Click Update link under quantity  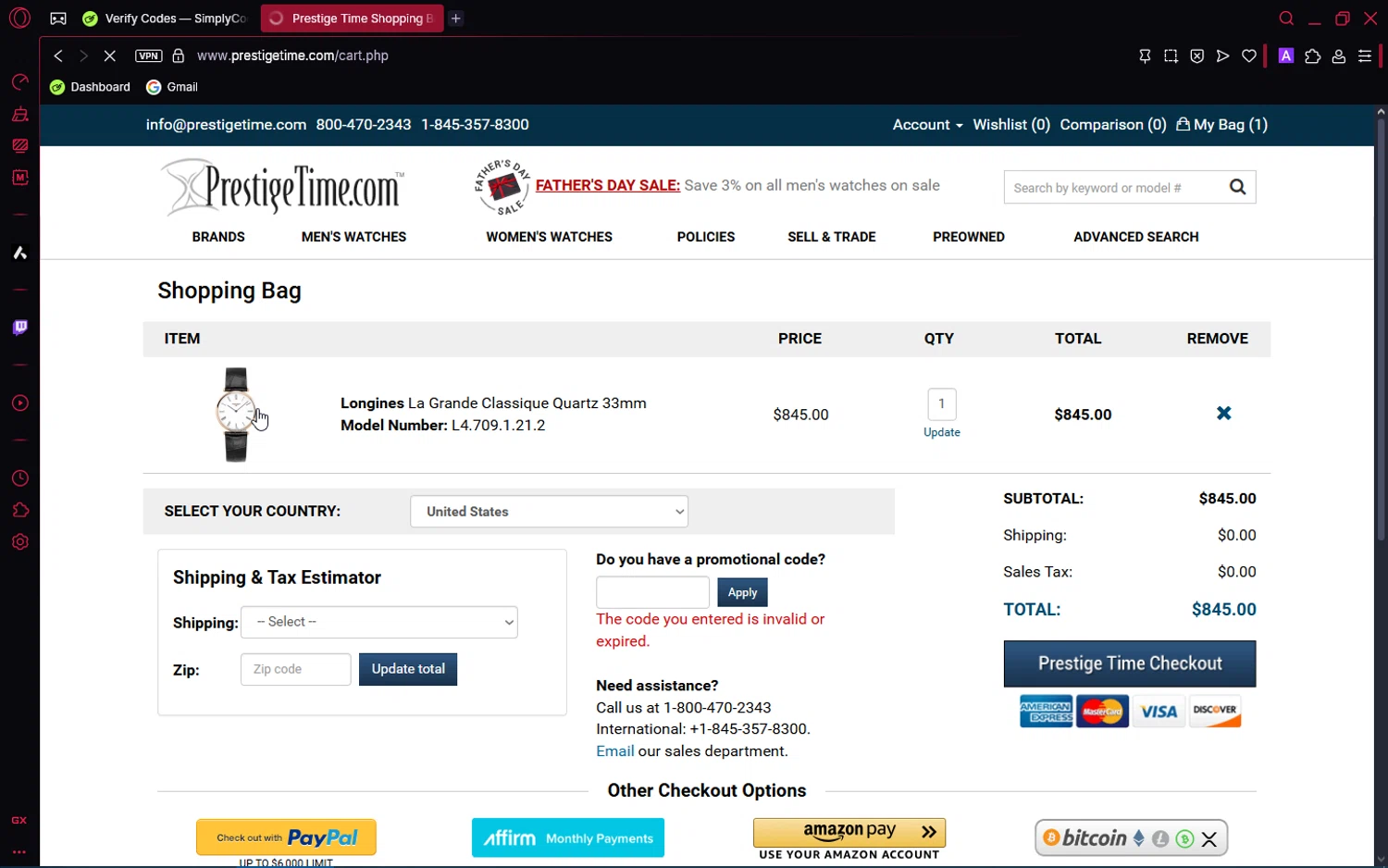[x=942, y=432]
